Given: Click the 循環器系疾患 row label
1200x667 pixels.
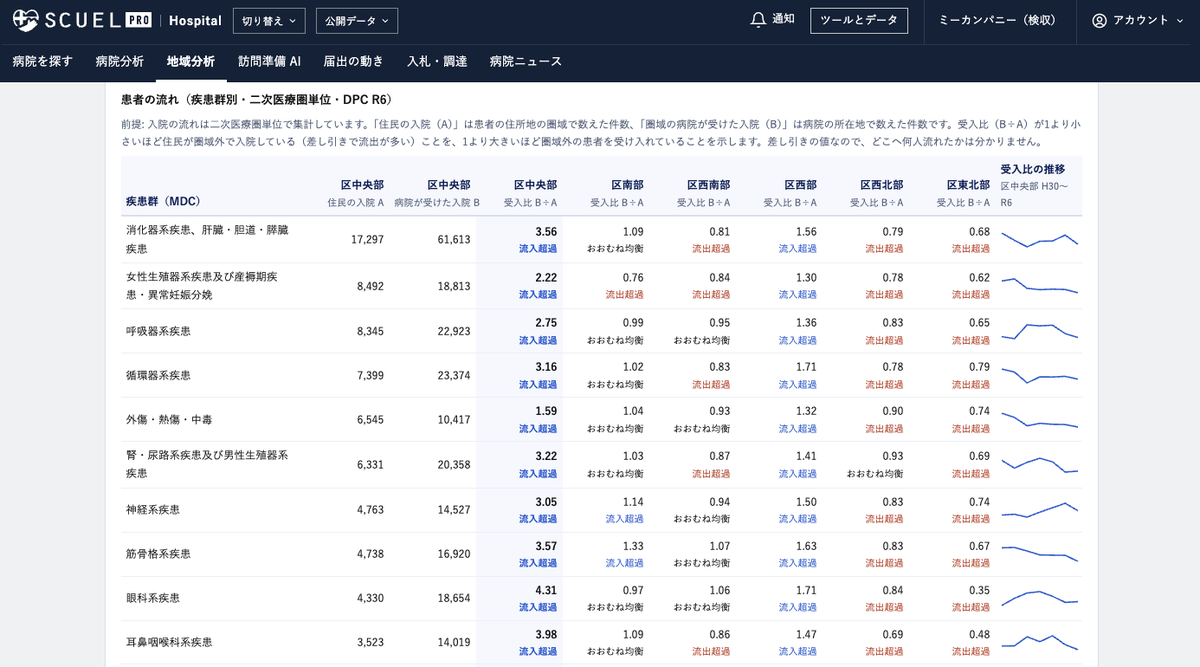Looking at the screenshot, I should coord(158,376).
